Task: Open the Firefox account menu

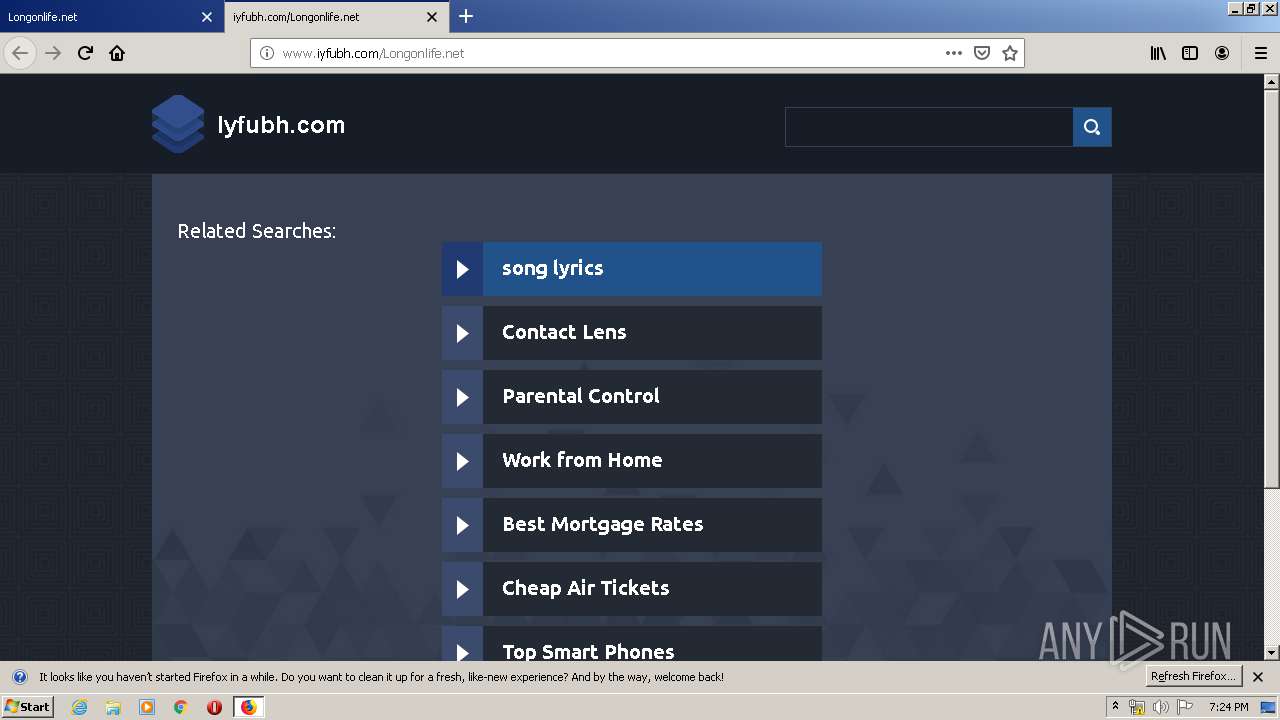Action: pyautogui.click(x=1222, y=53)
